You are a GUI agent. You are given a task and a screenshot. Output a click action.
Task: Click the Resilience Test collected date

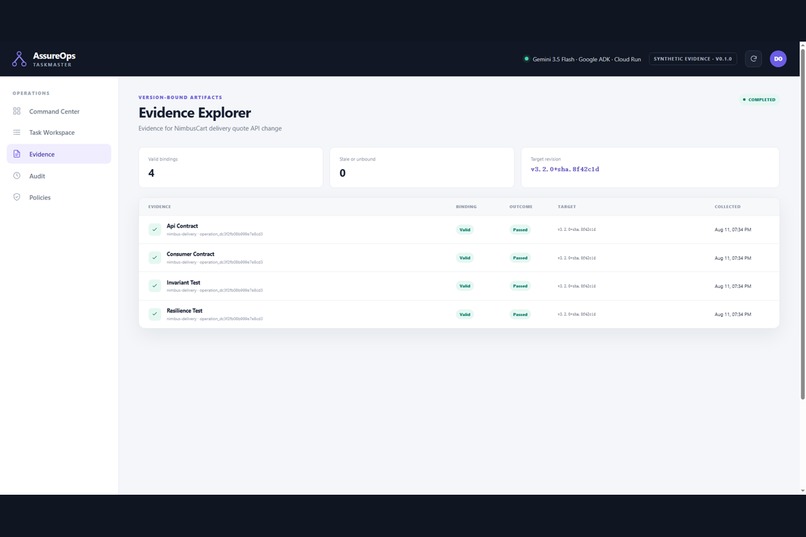click(732, 314)
